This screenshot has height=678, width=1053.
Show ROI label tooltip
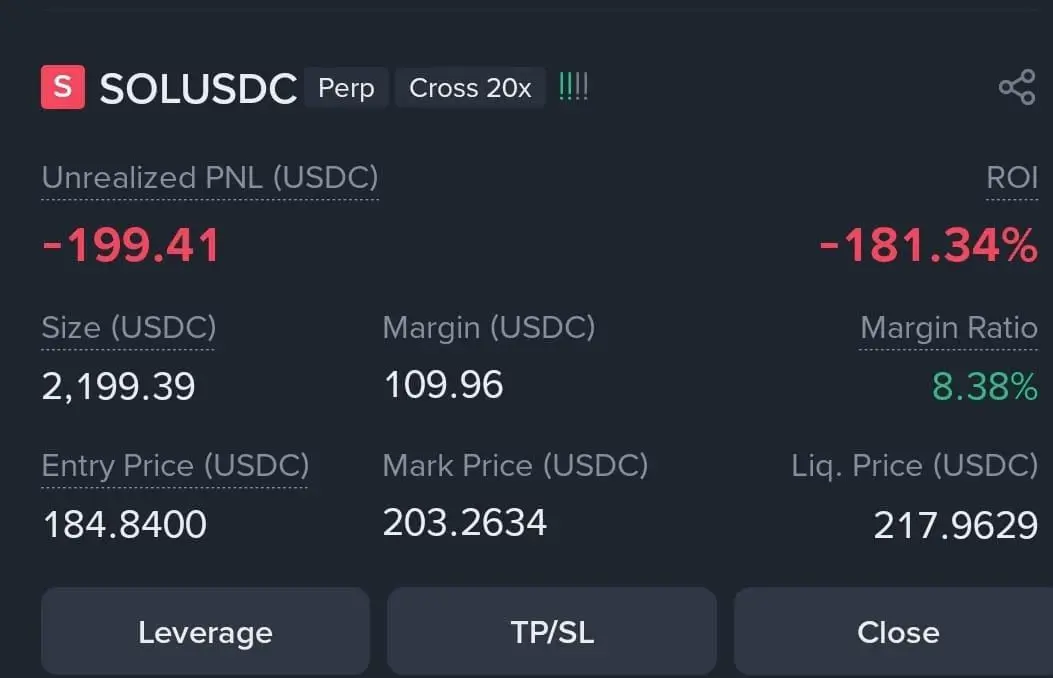[x=1012, y=178]
